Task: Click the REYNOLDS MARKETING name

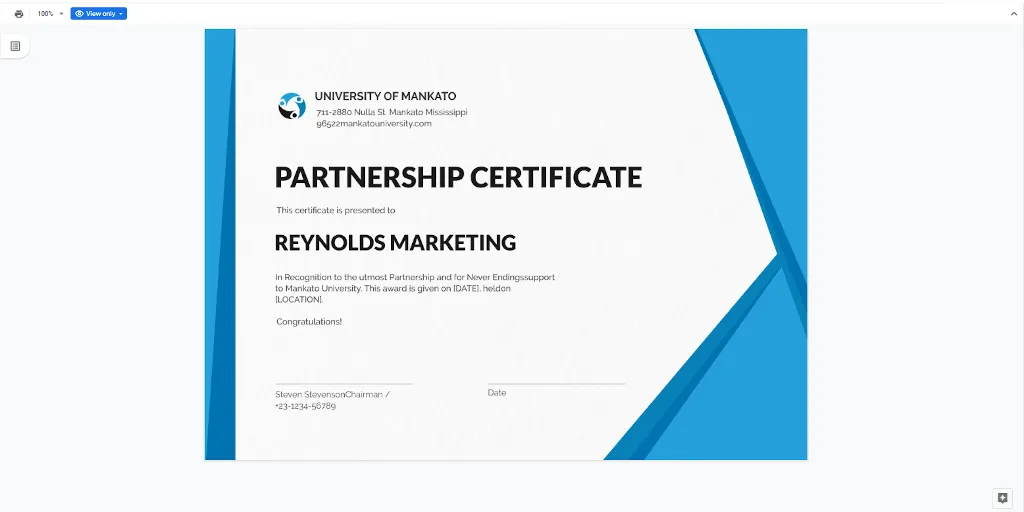Action: click(x=395, y=243)
